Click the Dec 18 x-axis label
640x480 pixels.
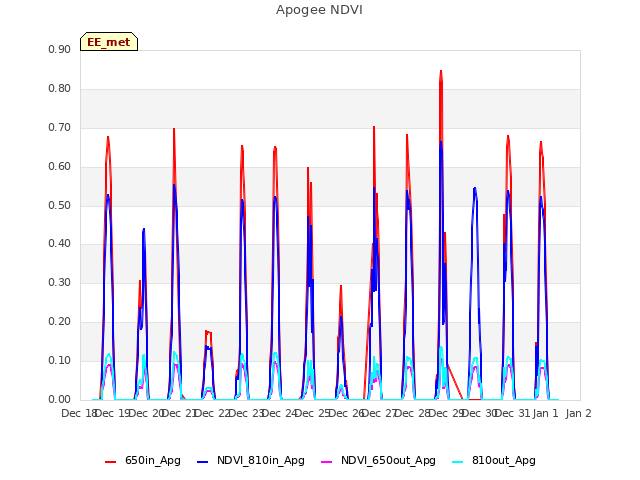click(x=78, y=413)
